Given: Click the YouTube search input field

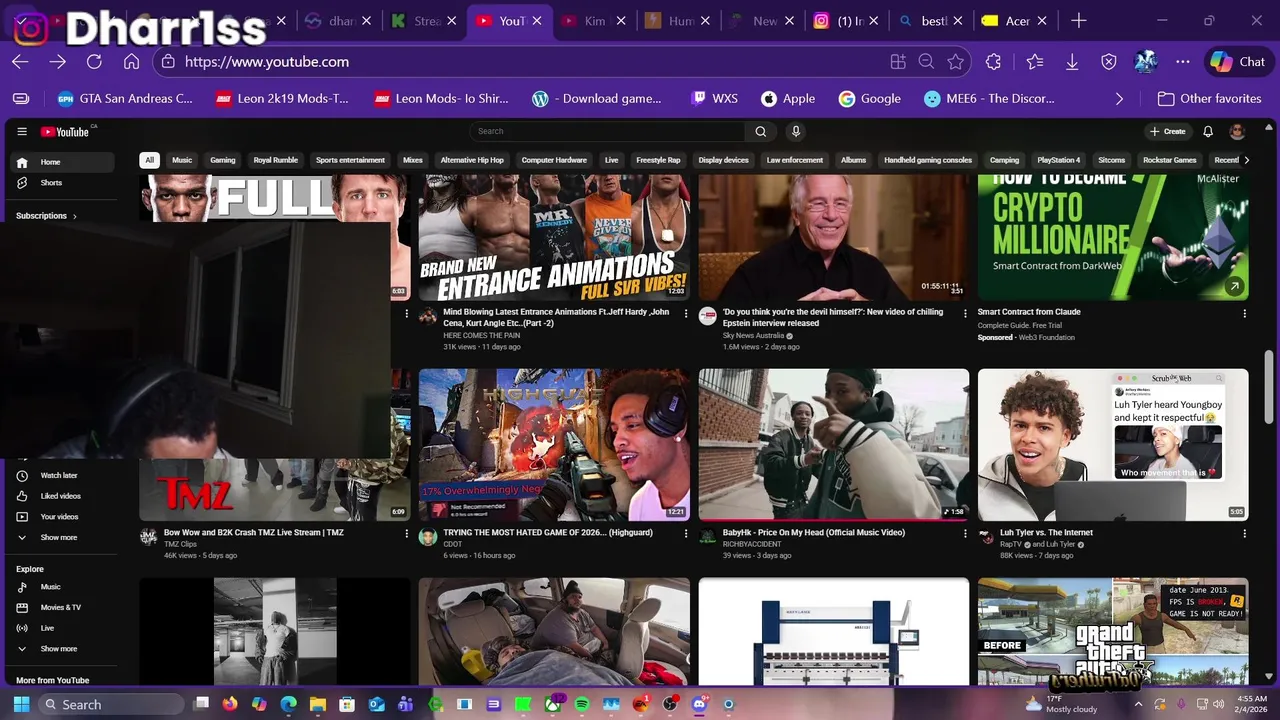Looking at the screenshot, I should tap(607, 131).
